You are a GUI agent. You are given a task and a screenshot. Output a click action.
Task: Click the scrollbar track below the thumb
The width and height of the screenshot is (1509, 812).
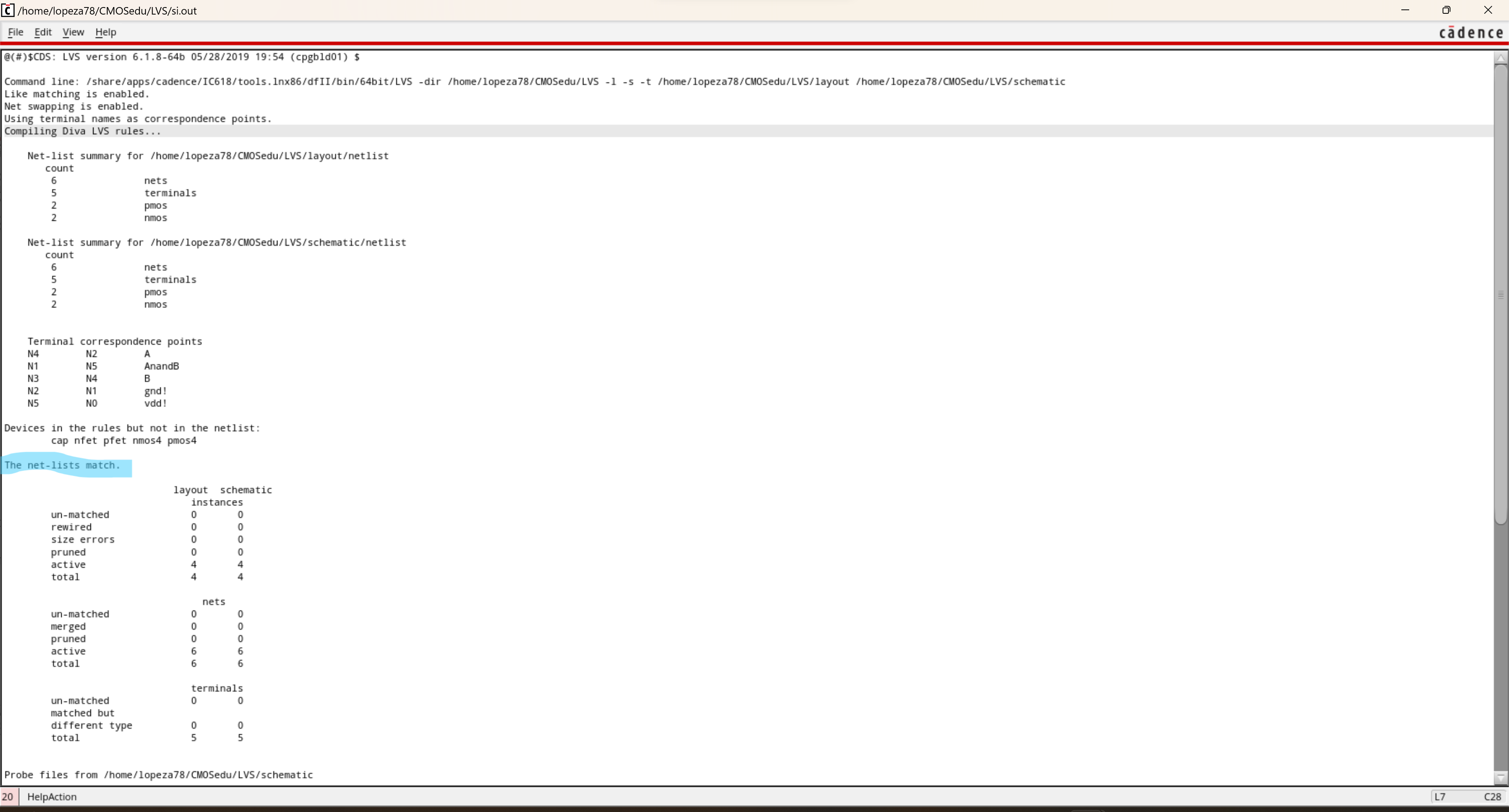coord(1500,644)
